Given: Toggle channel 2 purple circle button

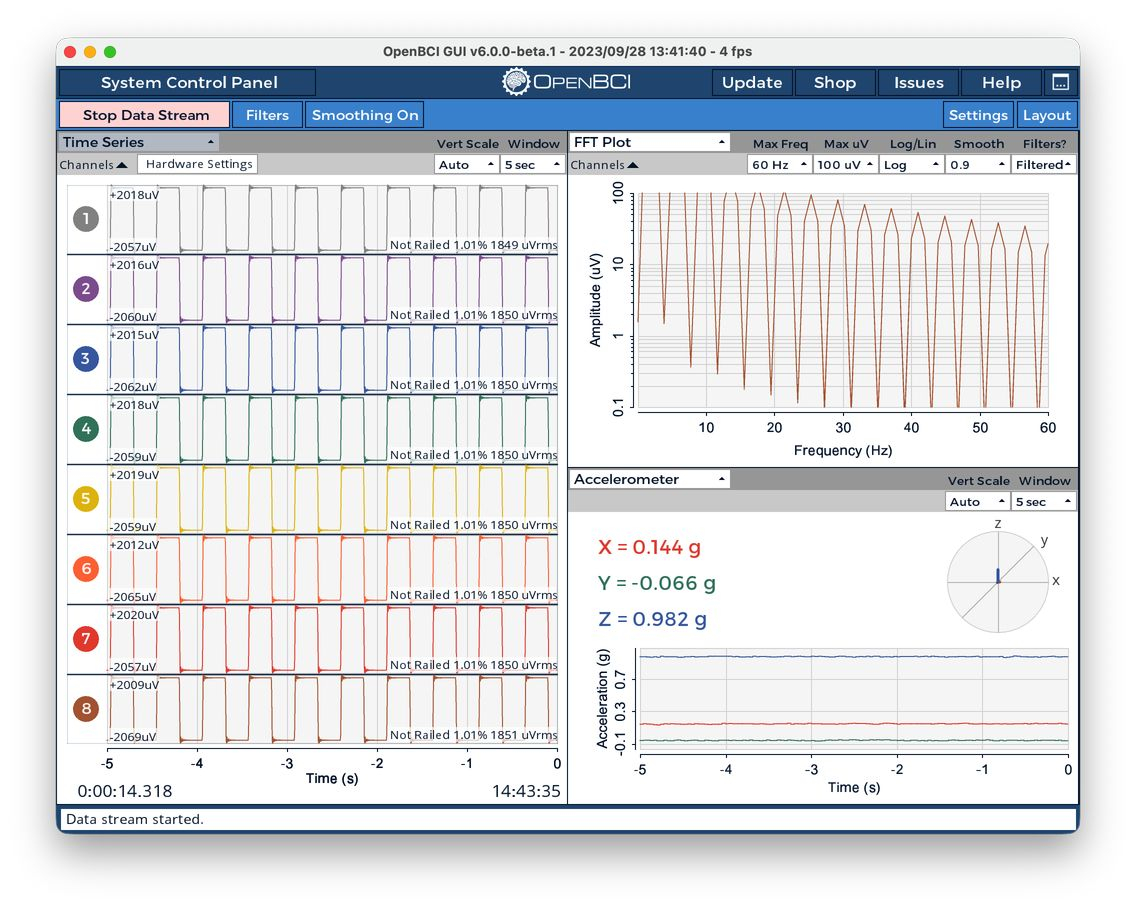Looking at the screenshot, I should tap(85, 288).
